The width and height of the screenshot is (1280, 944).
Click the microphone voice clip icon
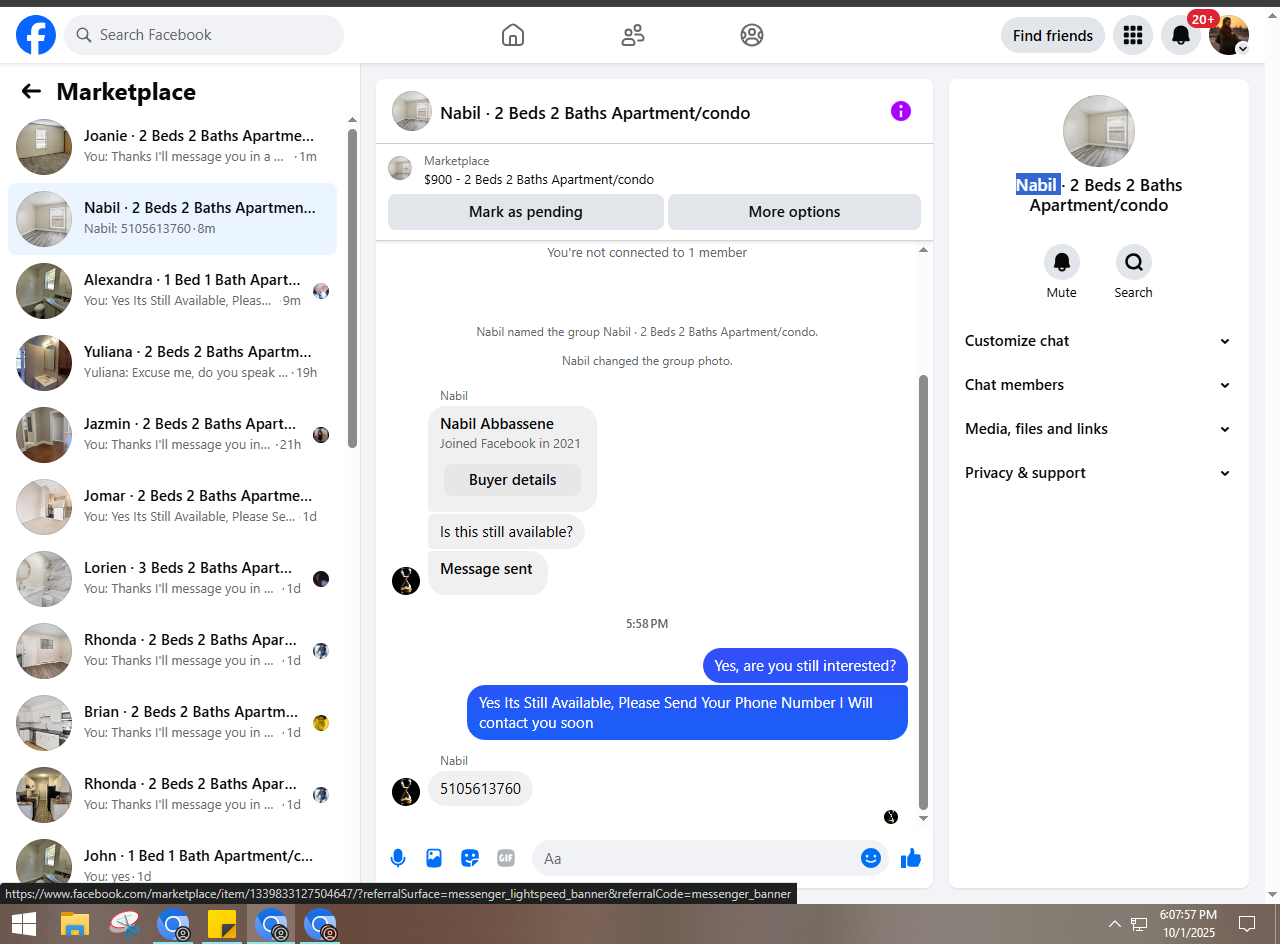(x=398, y=858)
